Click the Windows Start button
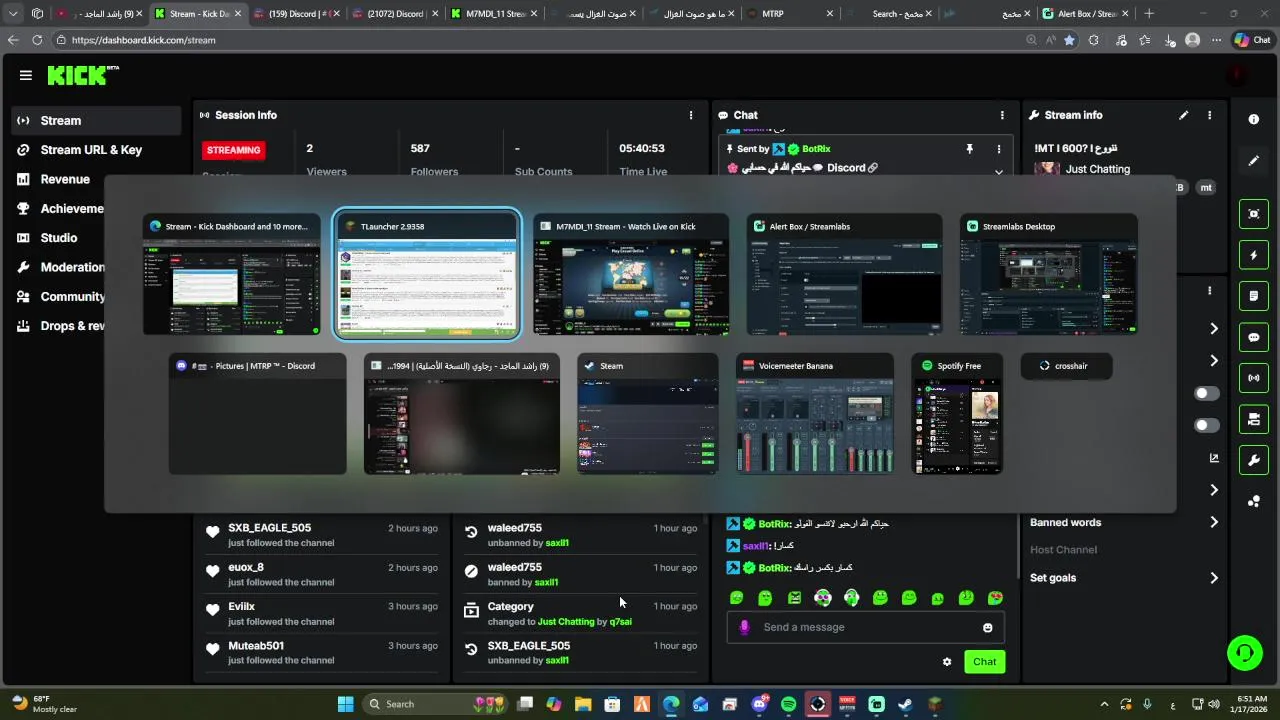This screenshot has width=1280, height=720. [x=345, y=704]
